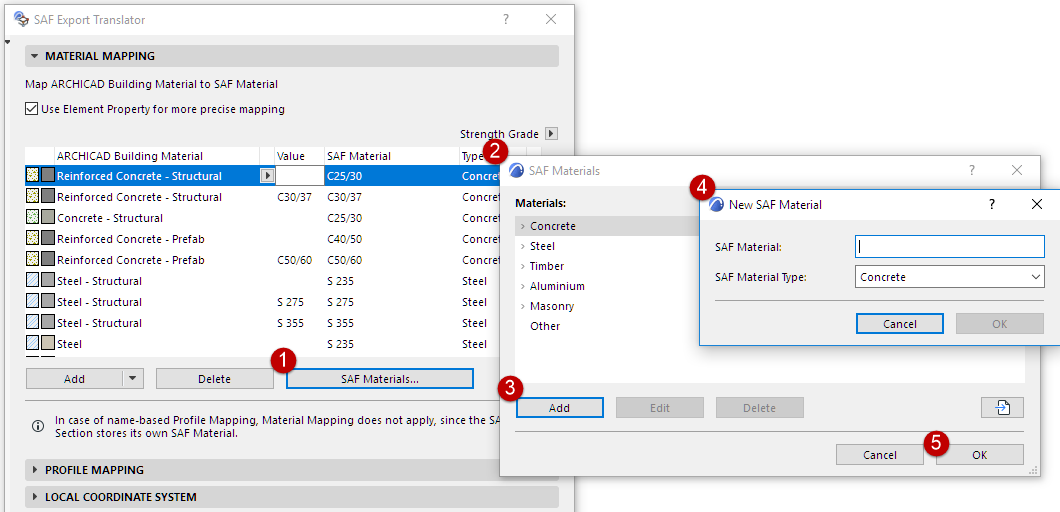Select Other in Materials list
1060x512 pixels.
(545, 326)
